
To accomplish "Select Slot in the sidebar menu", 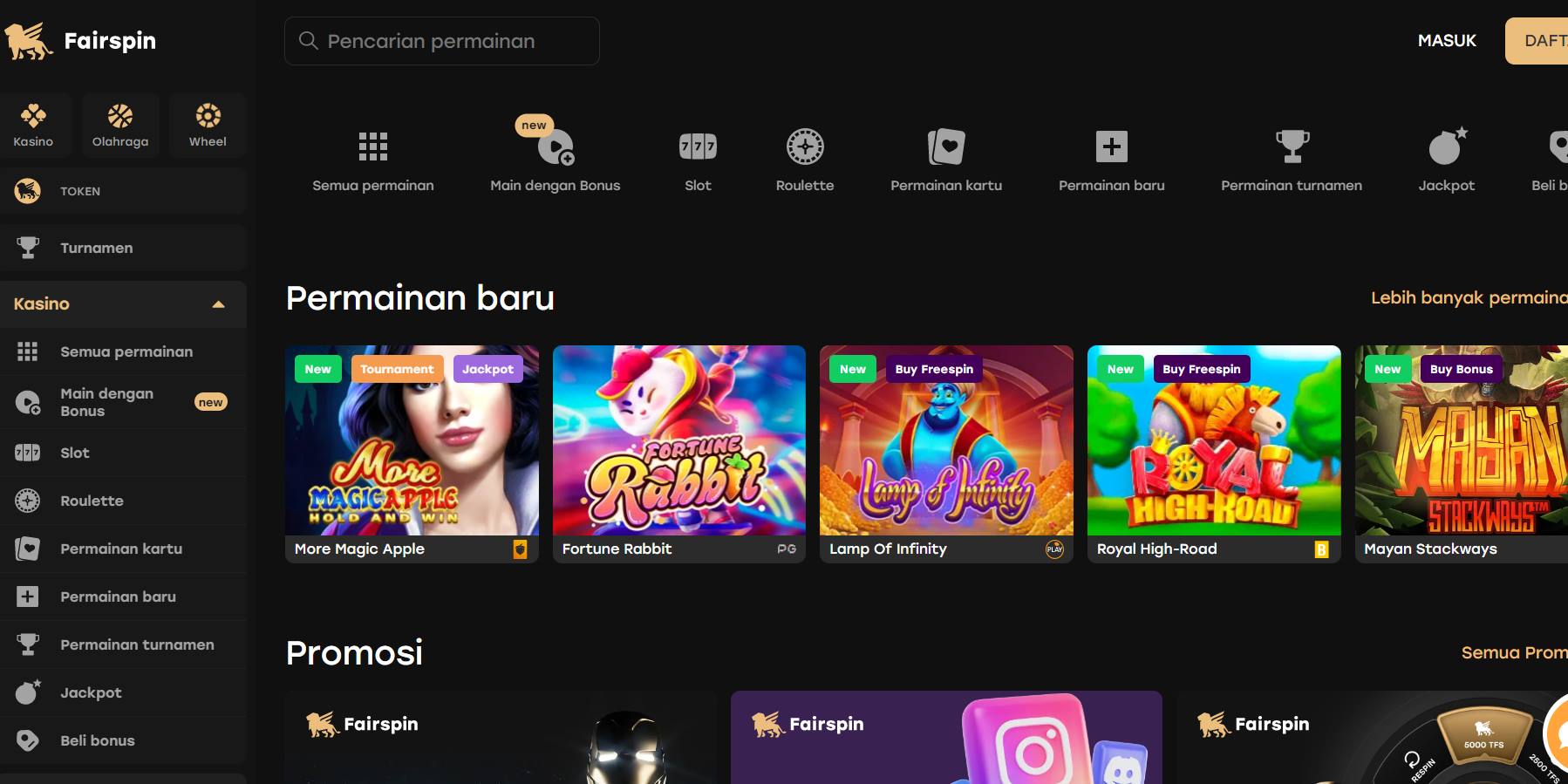I will tap(123, 453).
